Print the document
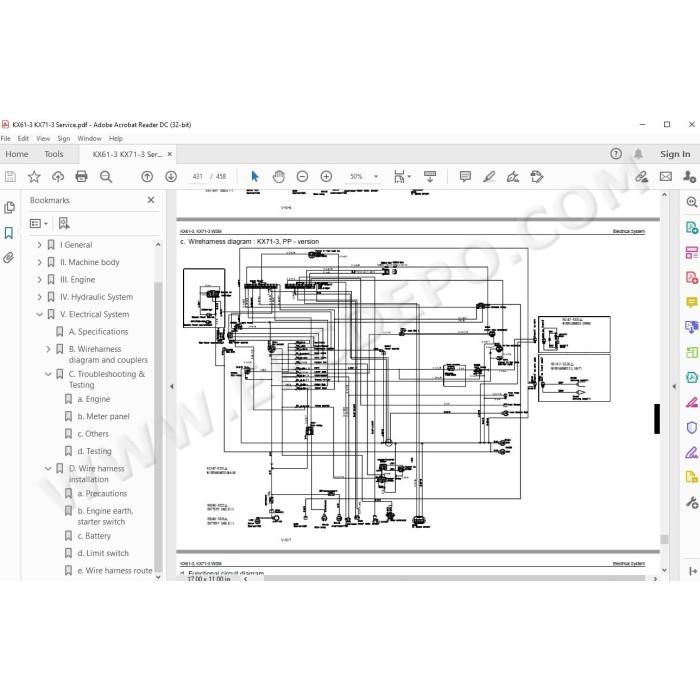Screen dimensions: 700x700 (x=81, y=176)
